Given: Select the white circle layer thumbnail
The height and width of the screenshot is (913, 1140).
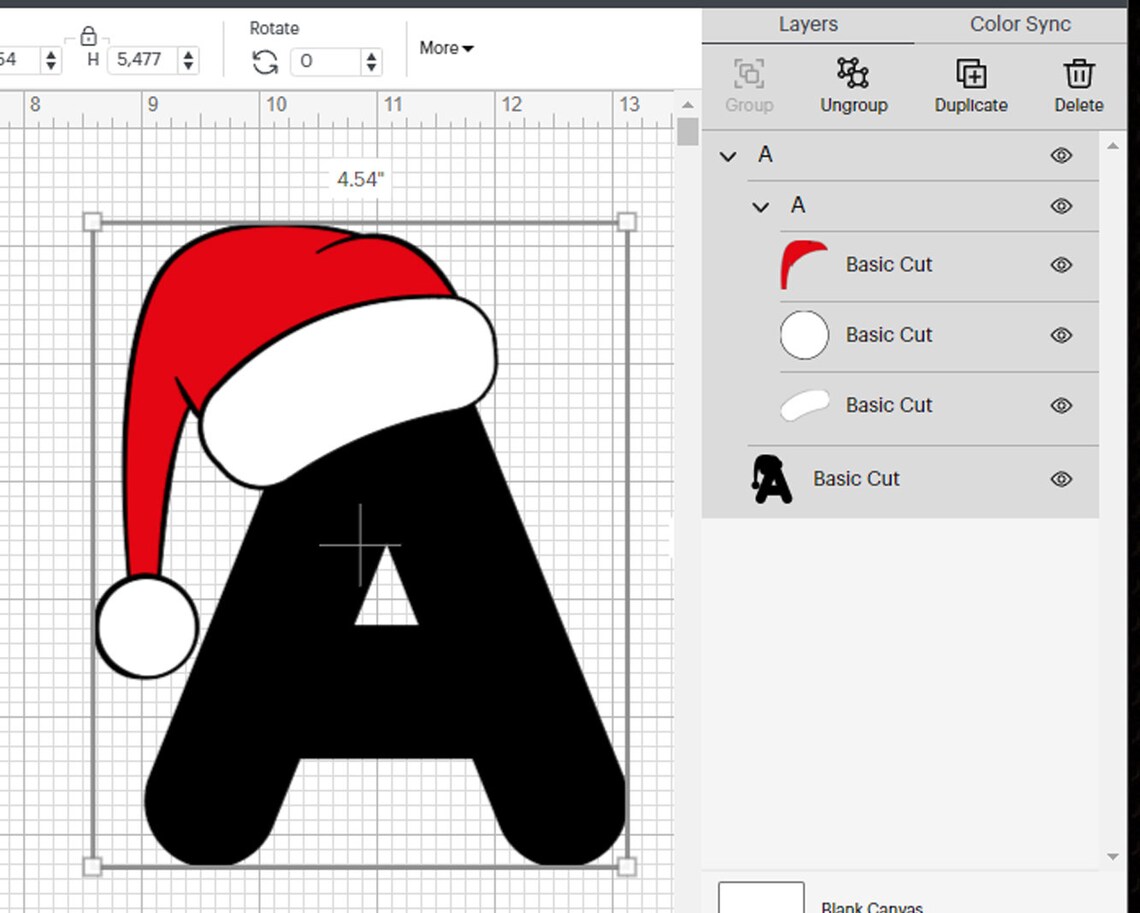Looking at the screenshot, I should 803,335.
